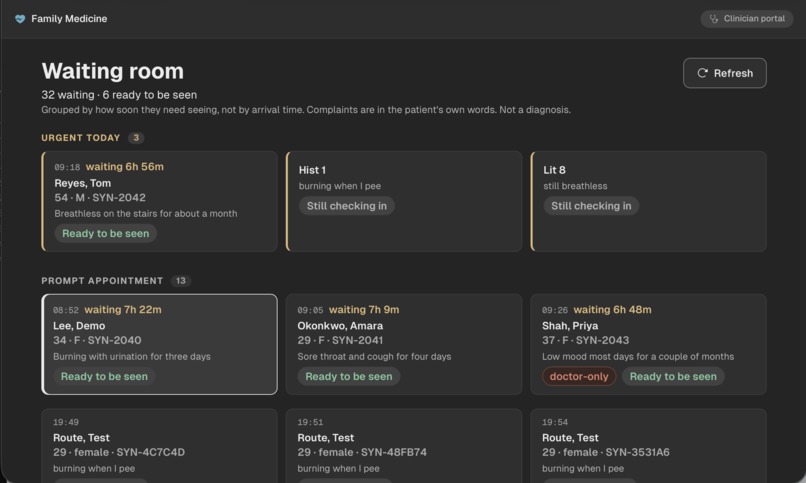
Task: Click the prompt appointment count badge 13
Action: [180, 281]
